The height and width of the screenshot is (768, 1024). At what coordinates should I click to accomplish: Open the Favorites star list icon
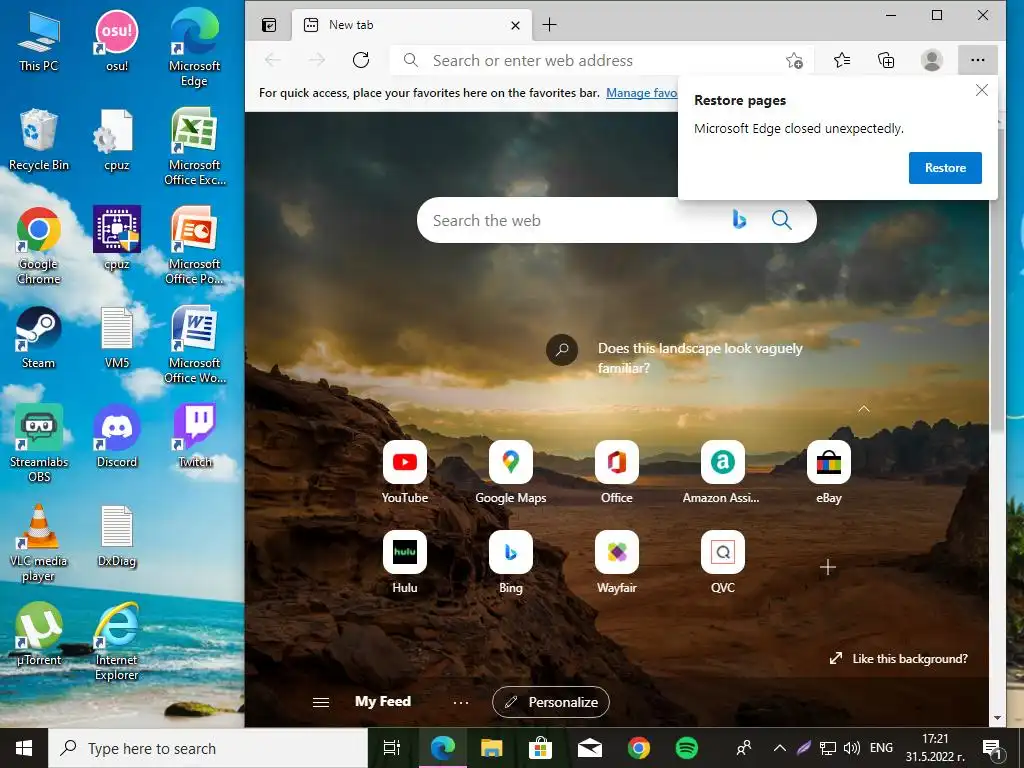point(842,60)
